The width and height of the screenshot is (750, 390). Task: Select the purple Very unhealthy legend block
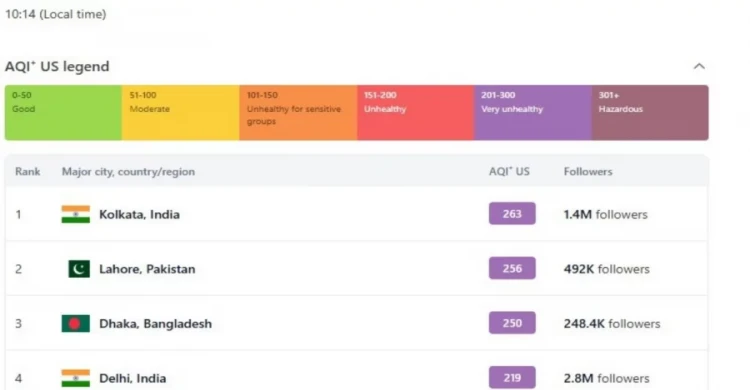point(533,113)
